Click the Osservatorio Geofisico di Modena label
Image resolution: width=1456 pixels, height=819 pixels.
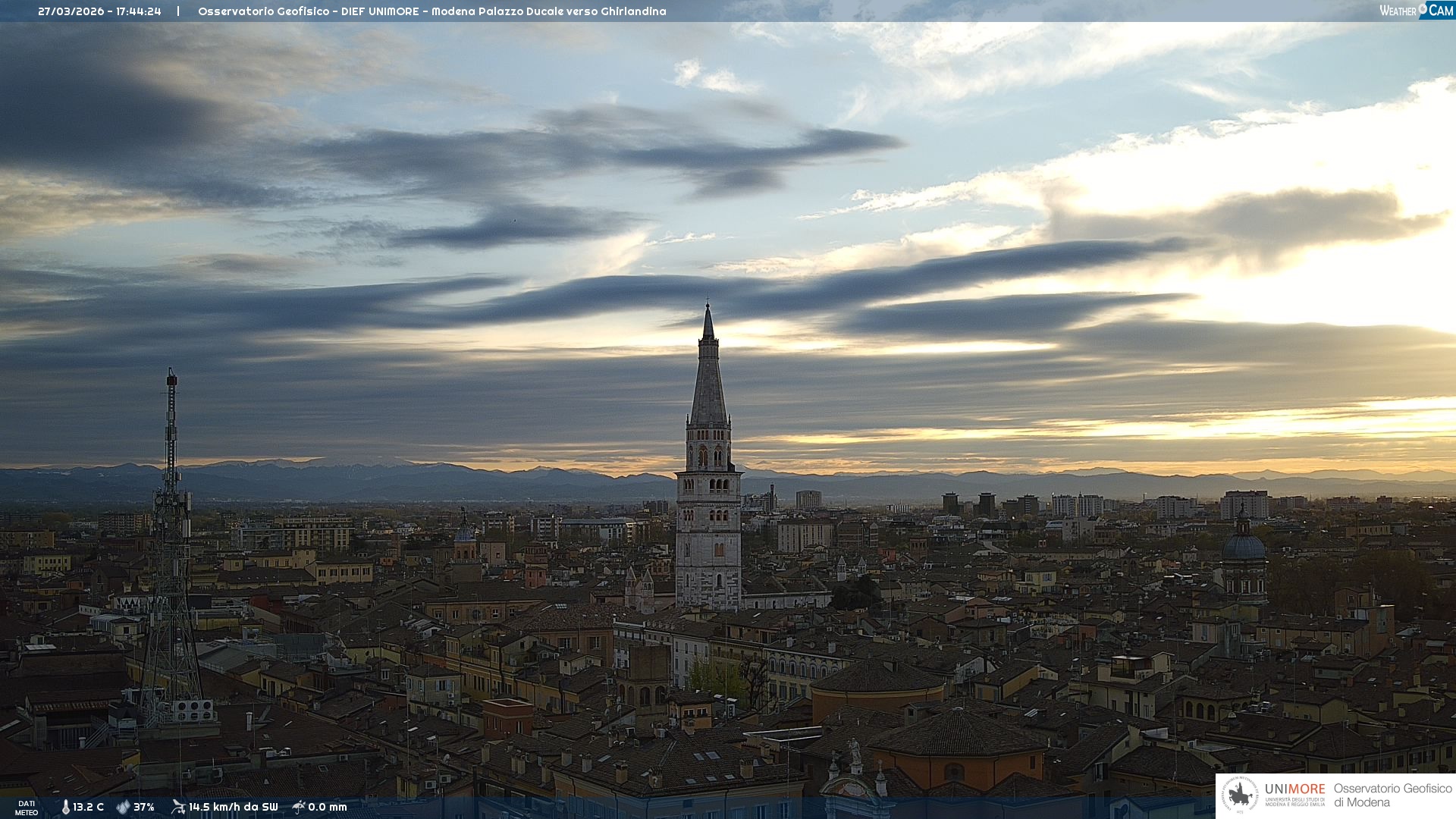pyautogui.click(x=1392, y=795)
